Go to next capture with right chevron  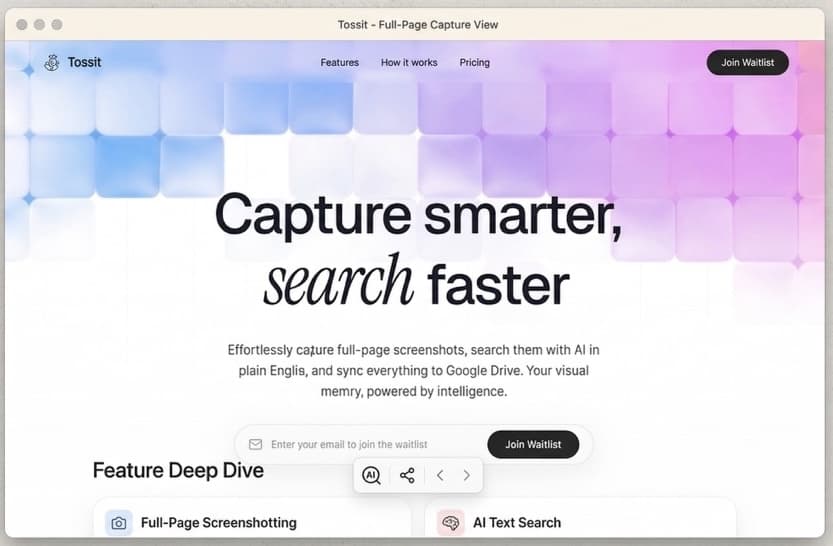(466, 475)
